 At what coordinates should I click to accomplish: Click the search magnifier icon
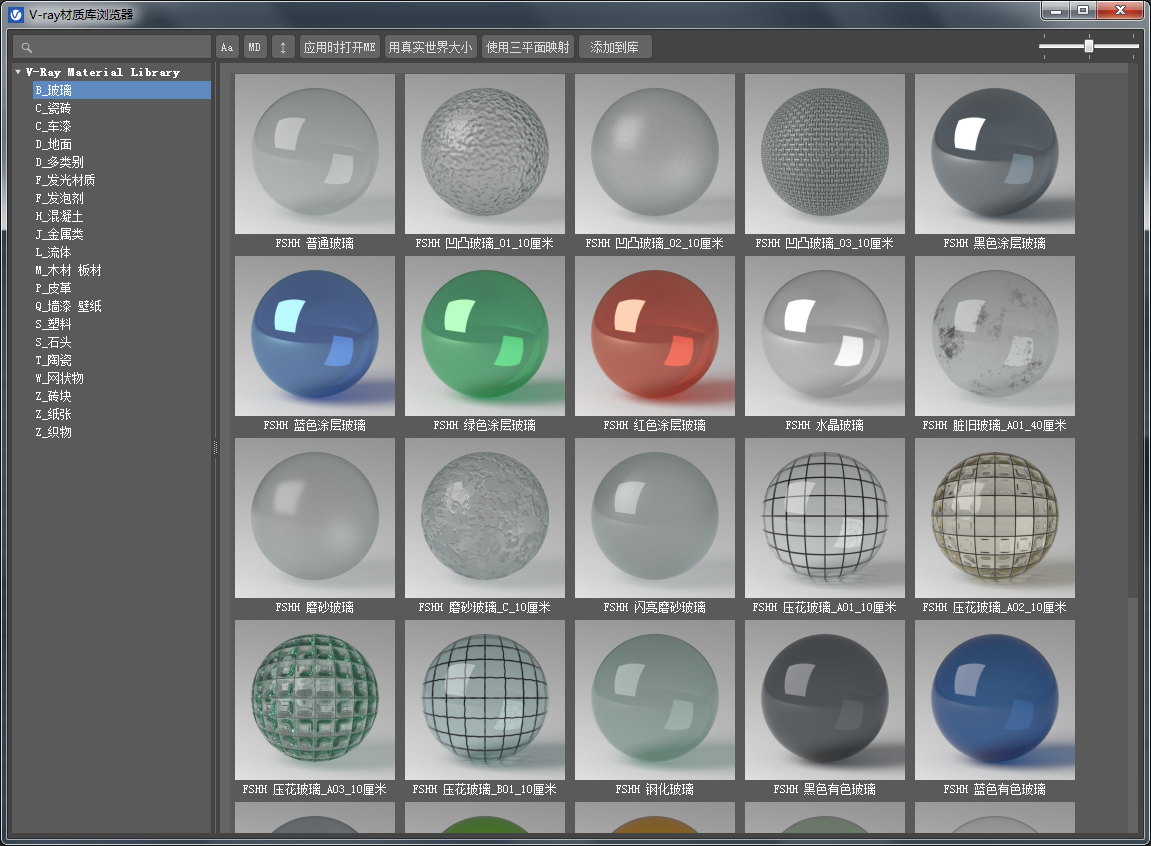(x=26, y=48)
